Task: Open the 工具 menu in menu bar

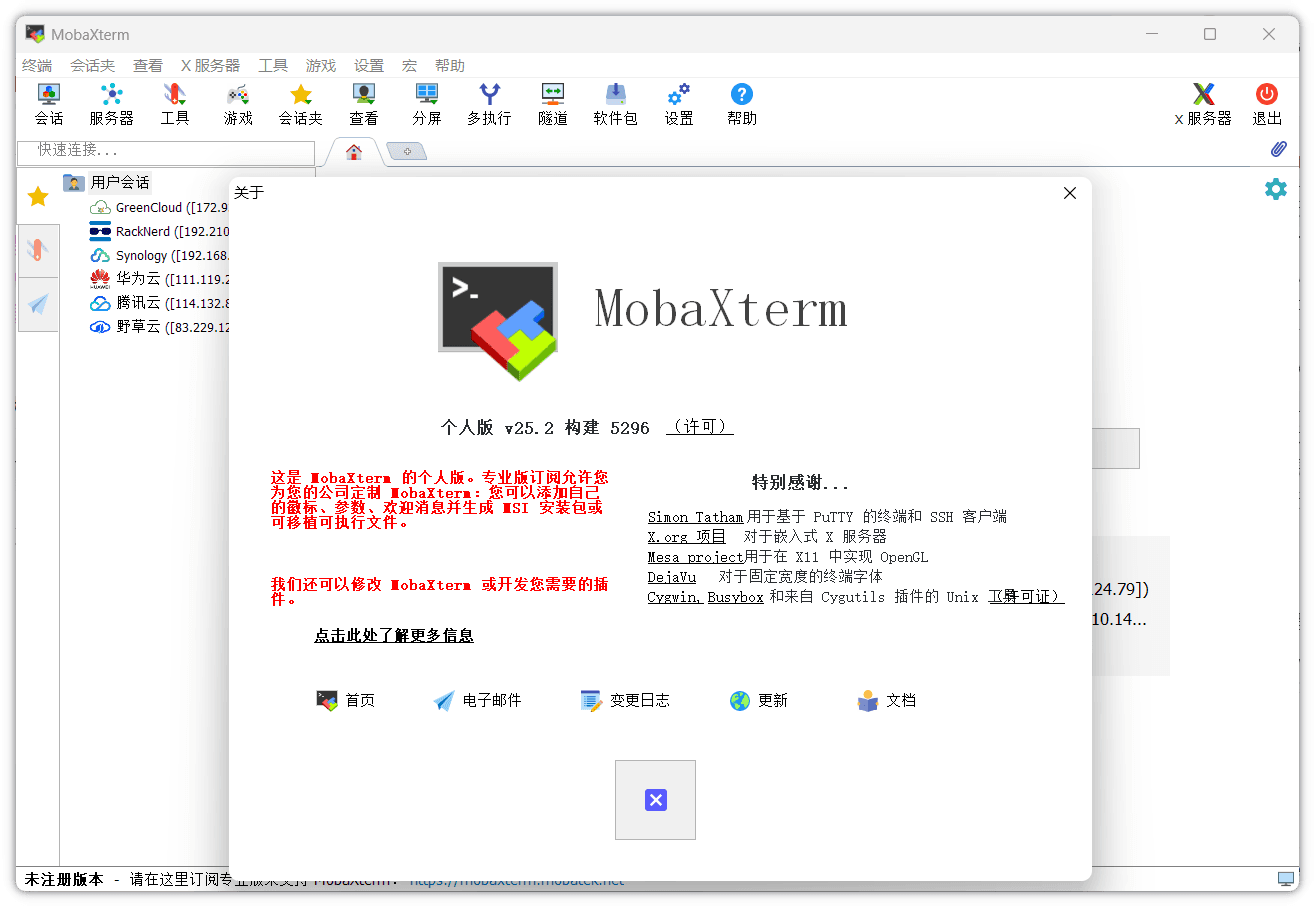Action: [273, 65]
